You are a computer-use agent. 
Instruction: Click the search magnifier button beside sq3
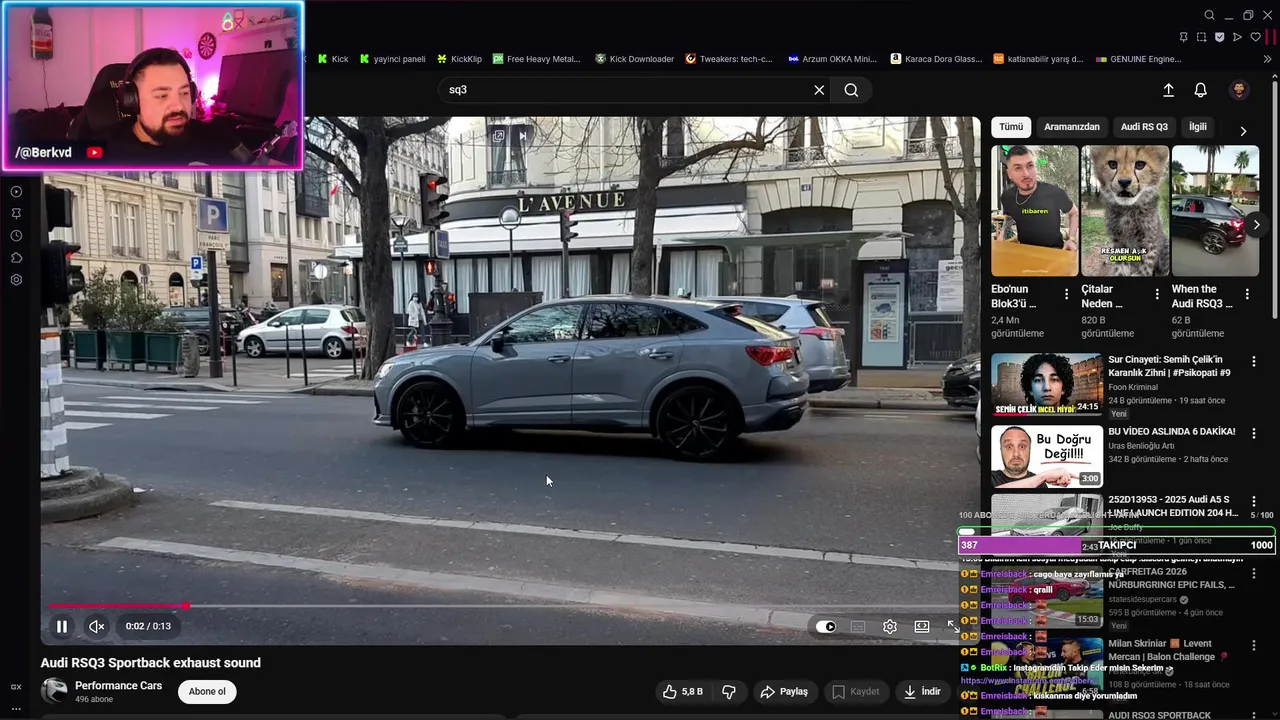pos(851,90)
